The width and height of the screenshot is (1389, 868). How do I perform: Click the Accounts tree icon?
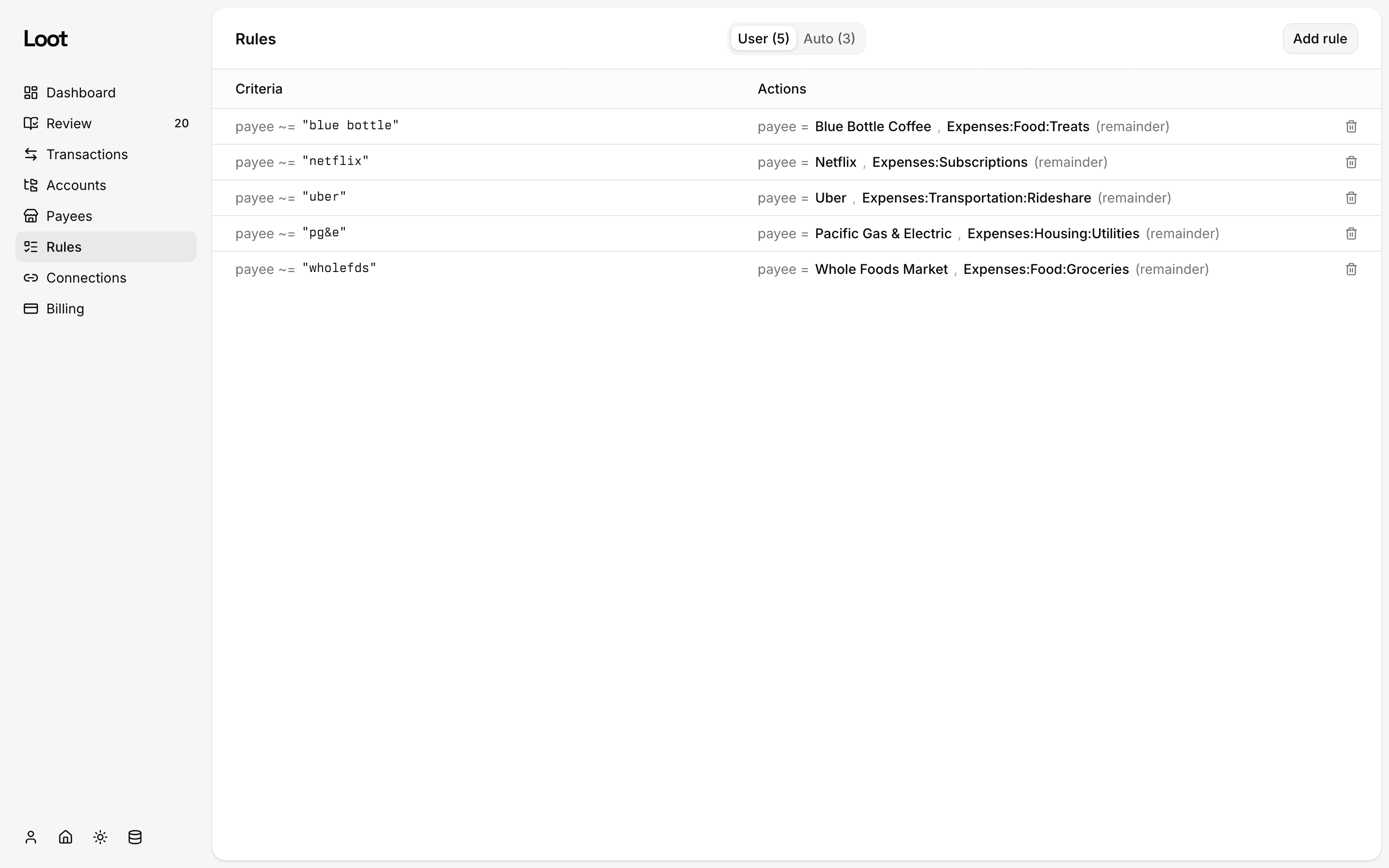coord(30,186)
